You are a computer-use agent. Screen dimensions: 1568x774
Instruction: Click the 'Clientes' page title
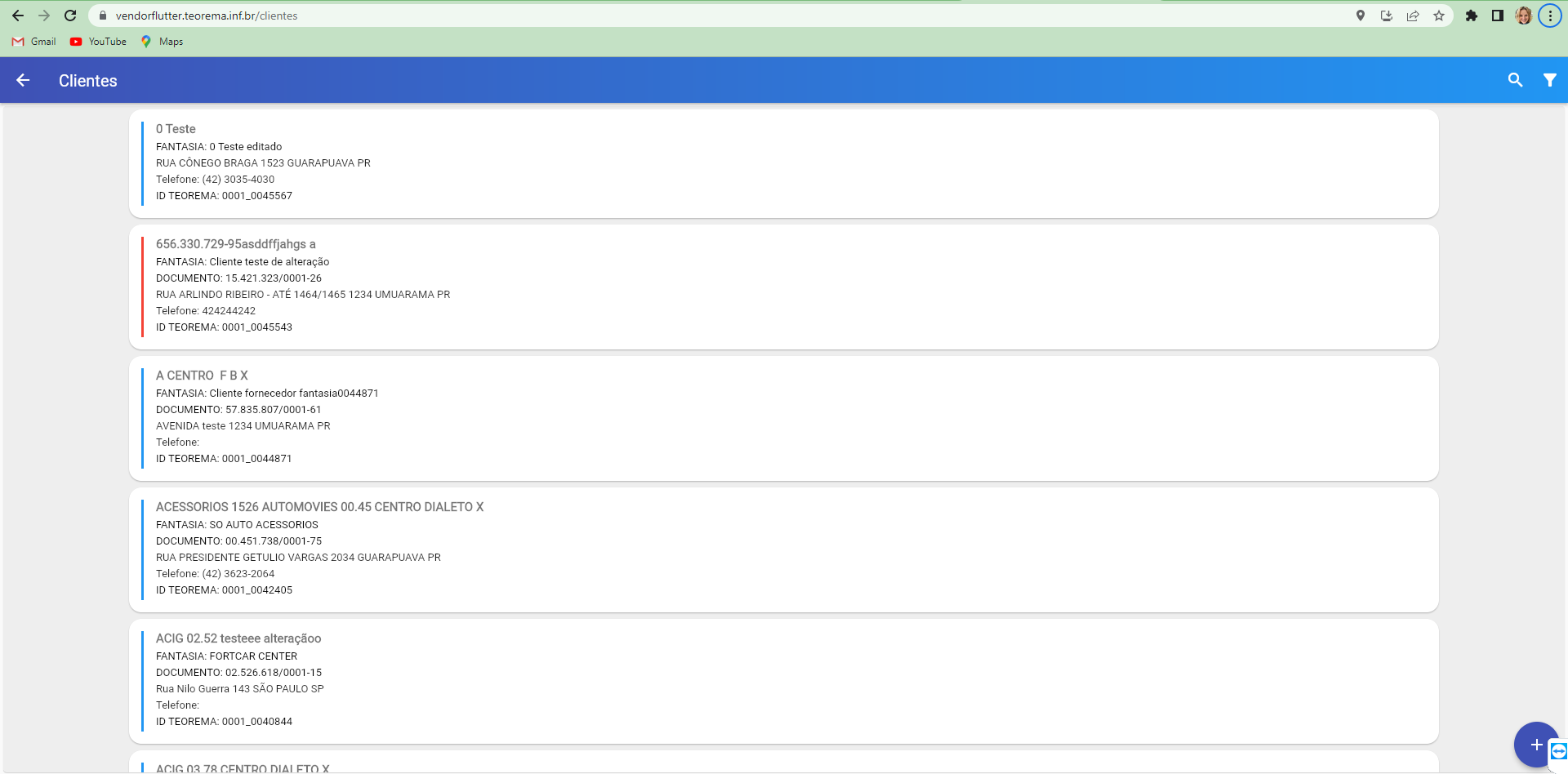[88, 81]
